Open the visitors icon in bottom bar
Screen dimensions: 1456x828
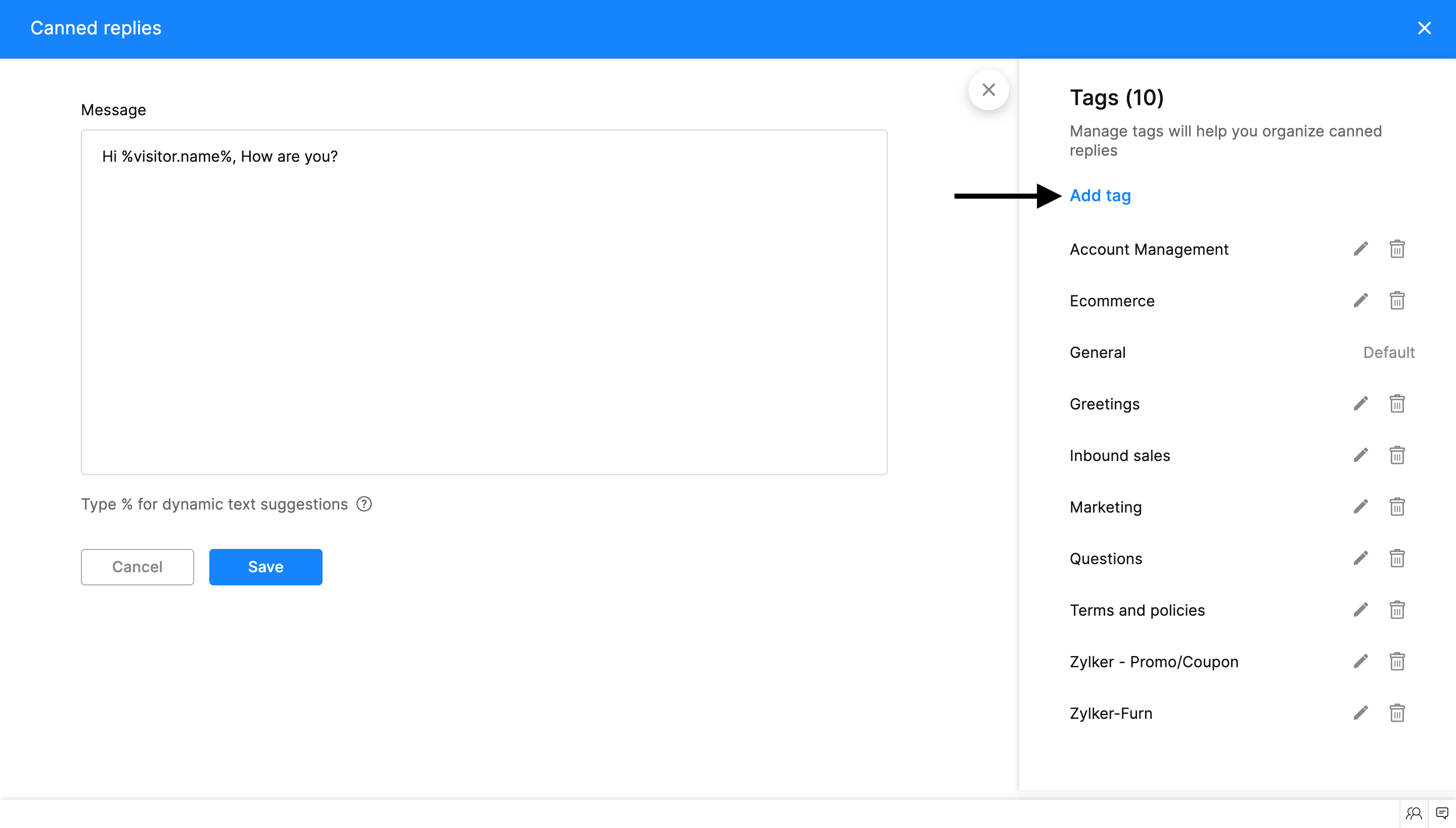click(x=1414, y=813)
